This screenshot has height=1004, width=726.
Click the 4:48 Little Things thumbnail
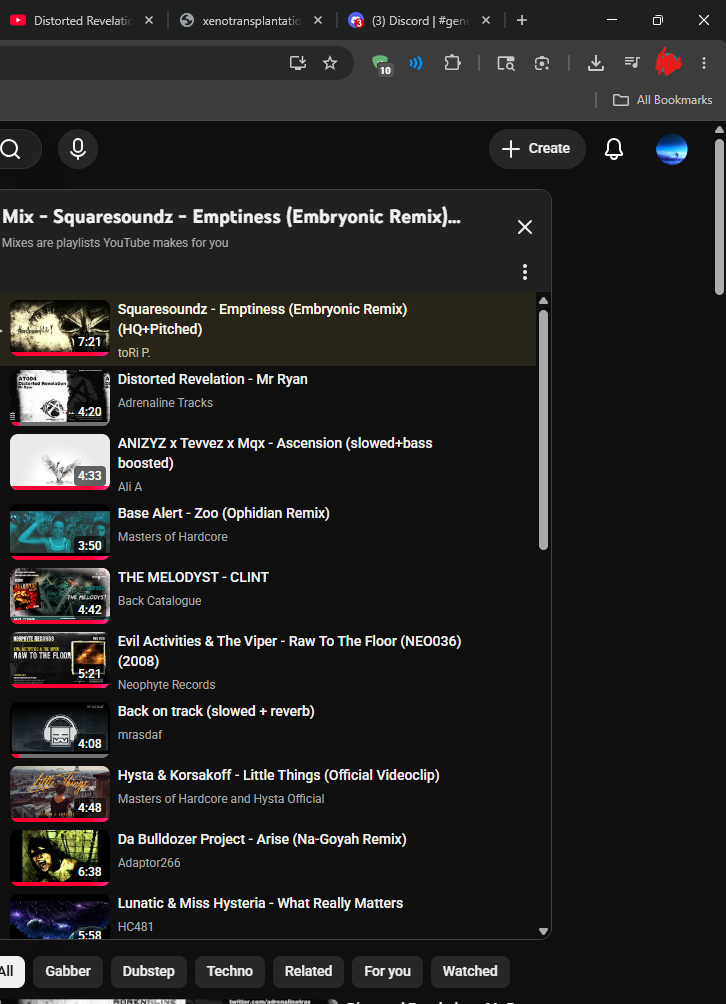click(x=60, y=793)
